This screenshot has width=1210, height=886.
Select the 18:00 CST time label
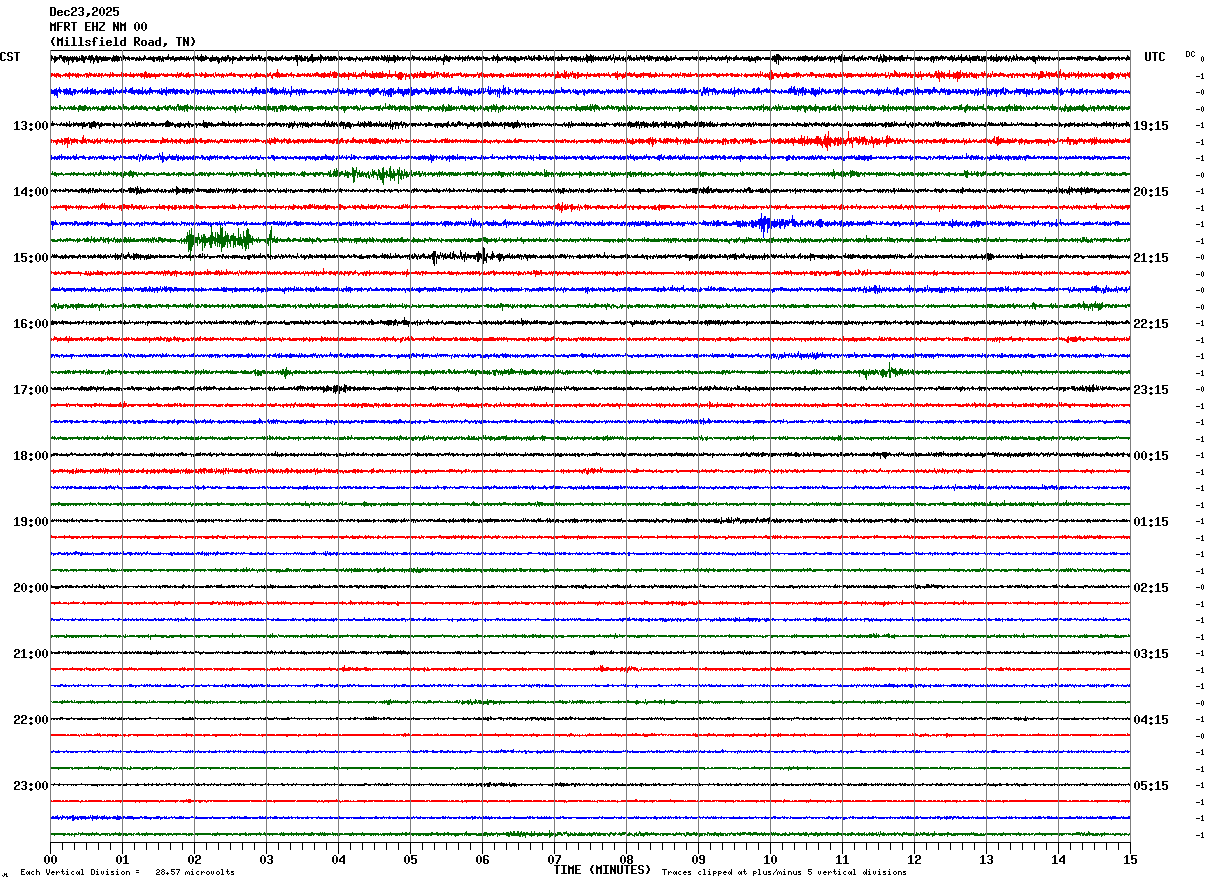point(31,456)
